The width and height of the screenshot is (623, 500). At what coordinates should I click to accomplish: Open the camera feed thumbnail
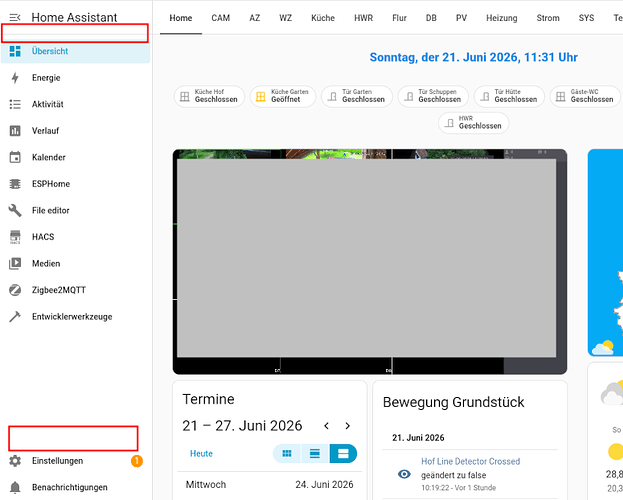click(370, 262)
